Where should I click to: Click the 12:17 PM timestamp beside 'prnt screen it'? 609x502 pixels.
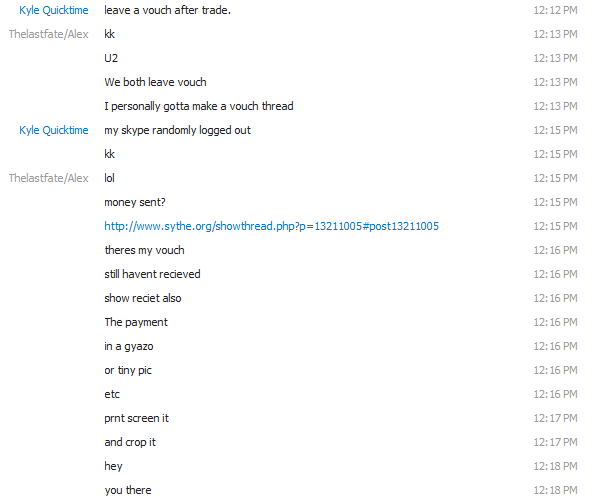pos(555,418)
